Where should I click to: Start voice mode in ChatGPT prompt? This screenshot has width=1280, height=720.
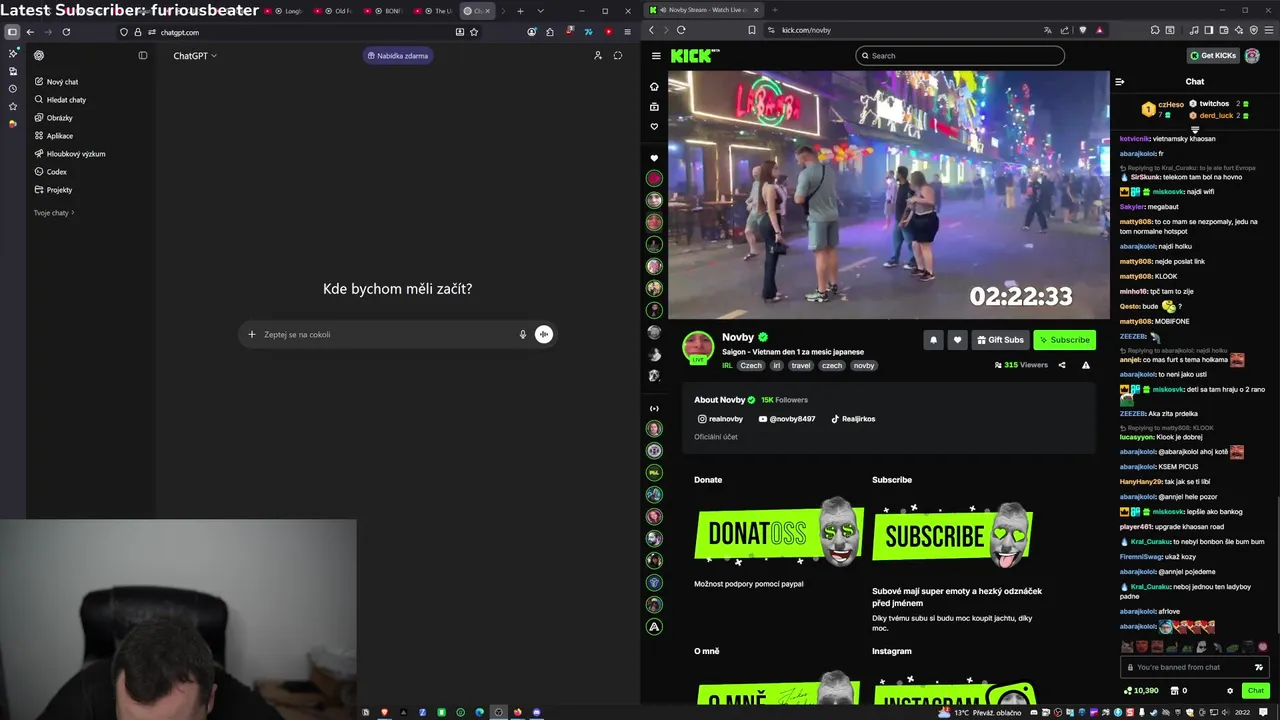(x=544, y=335)
